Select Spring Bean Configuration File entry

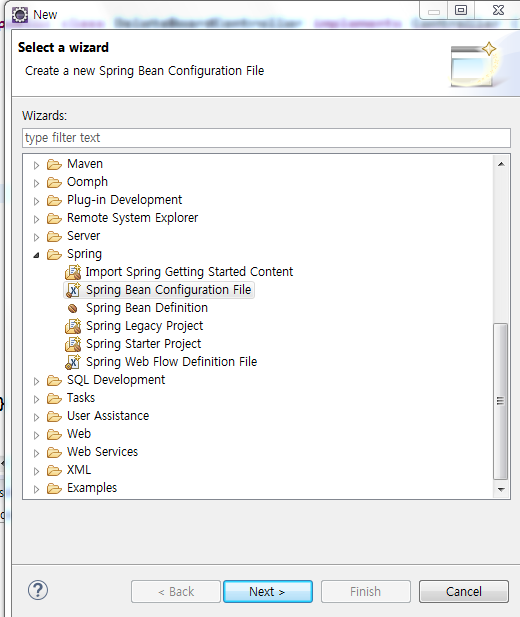coord(168,290)
